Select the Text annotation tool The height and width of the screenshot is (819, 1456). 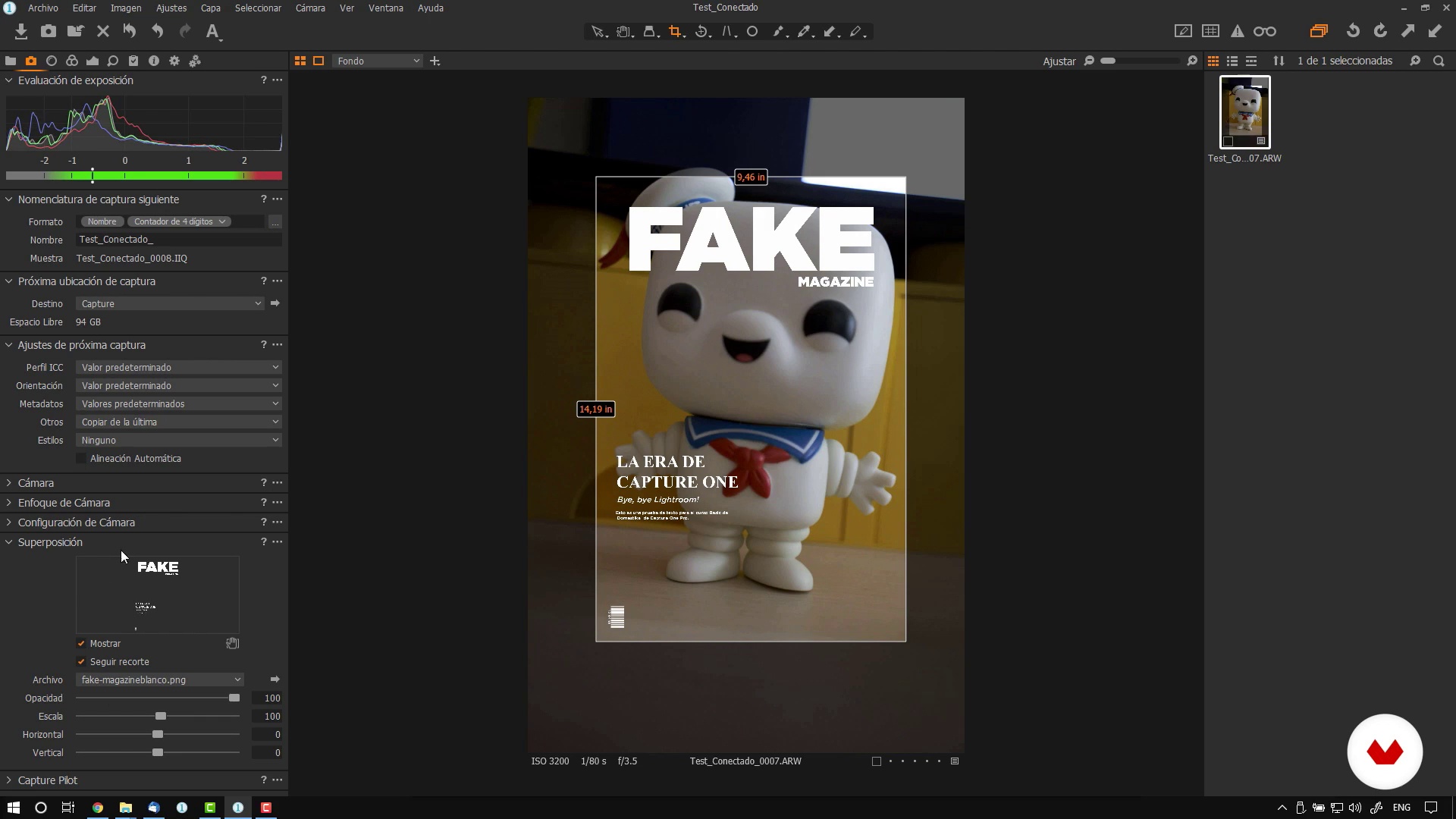213,32
